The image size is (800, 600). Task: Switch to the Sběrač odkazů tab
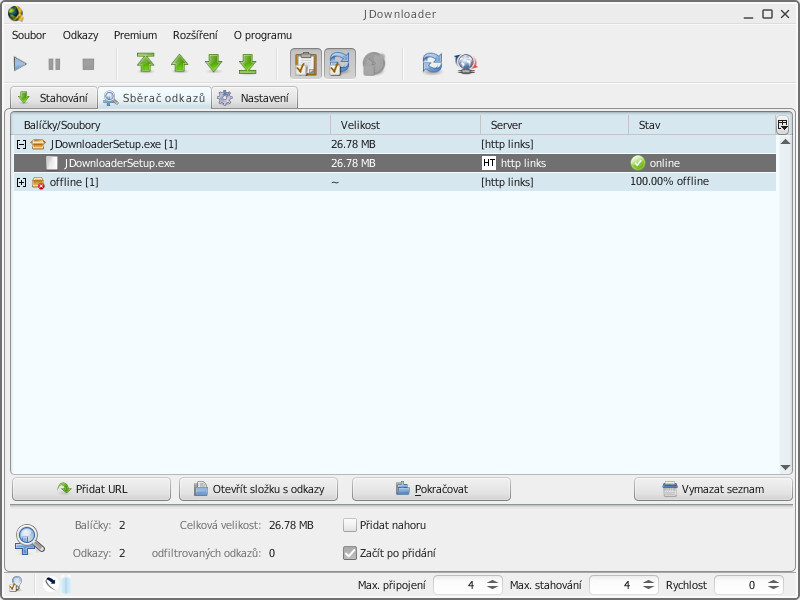155,97
